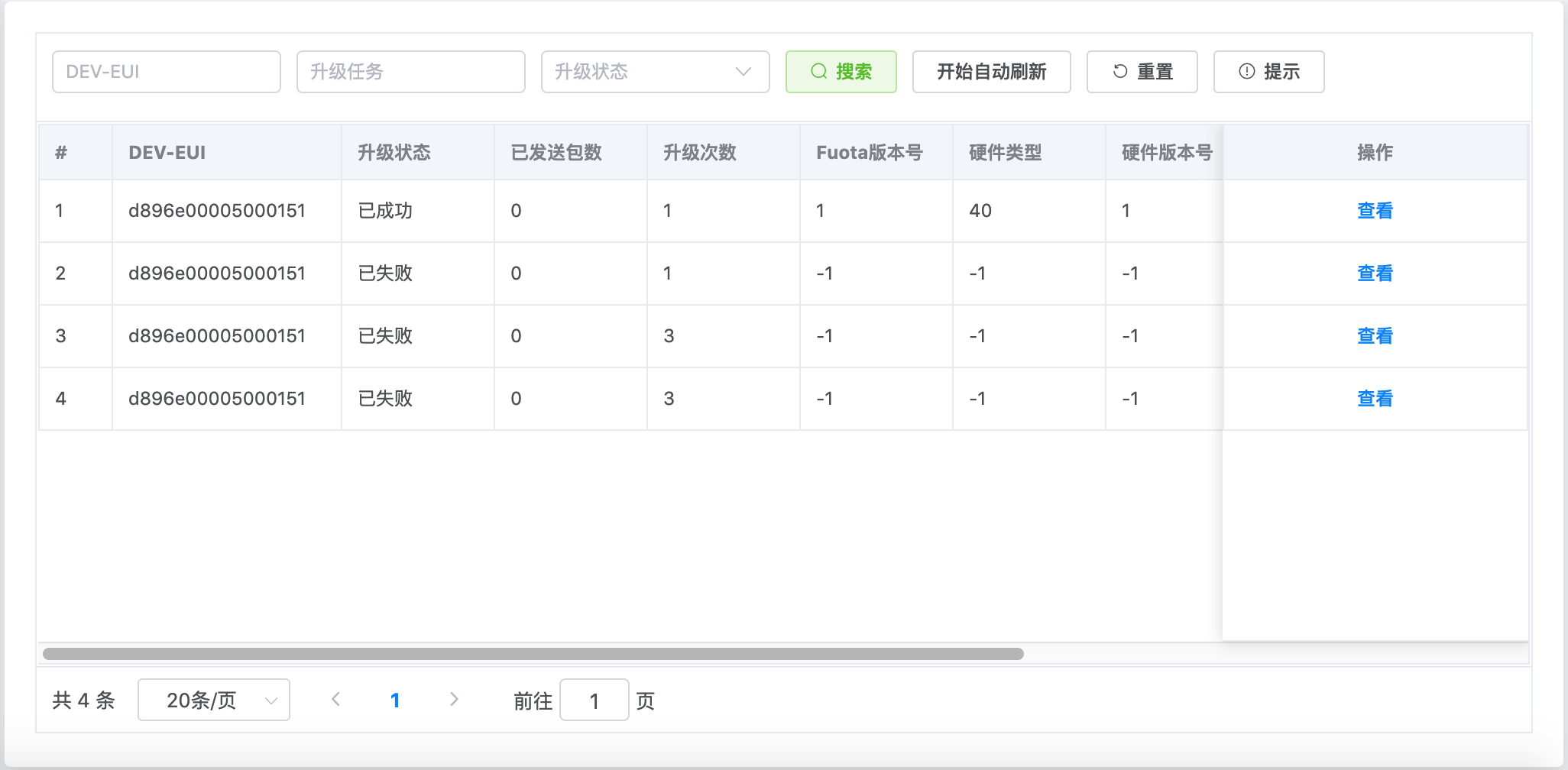Click the 共 4 条 total count text

84,700
